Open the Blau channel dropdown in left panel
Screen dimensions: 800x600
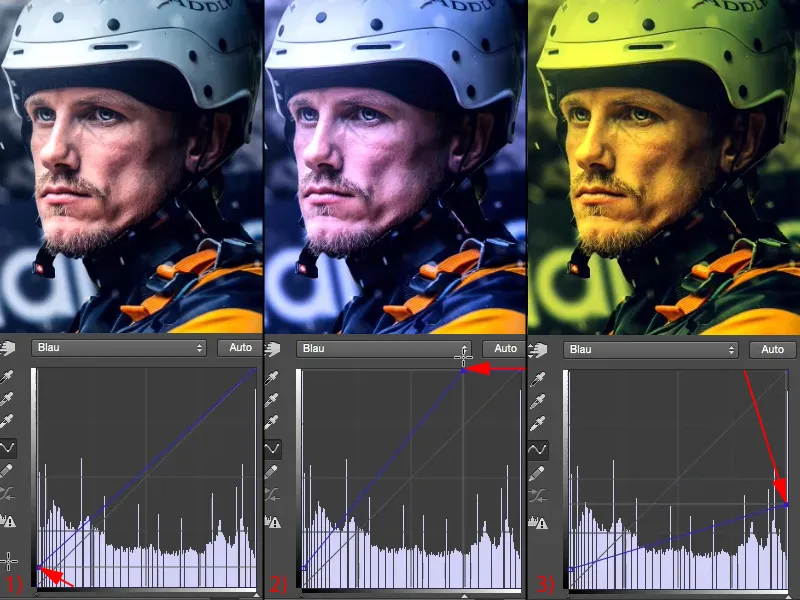coord(119,348)
